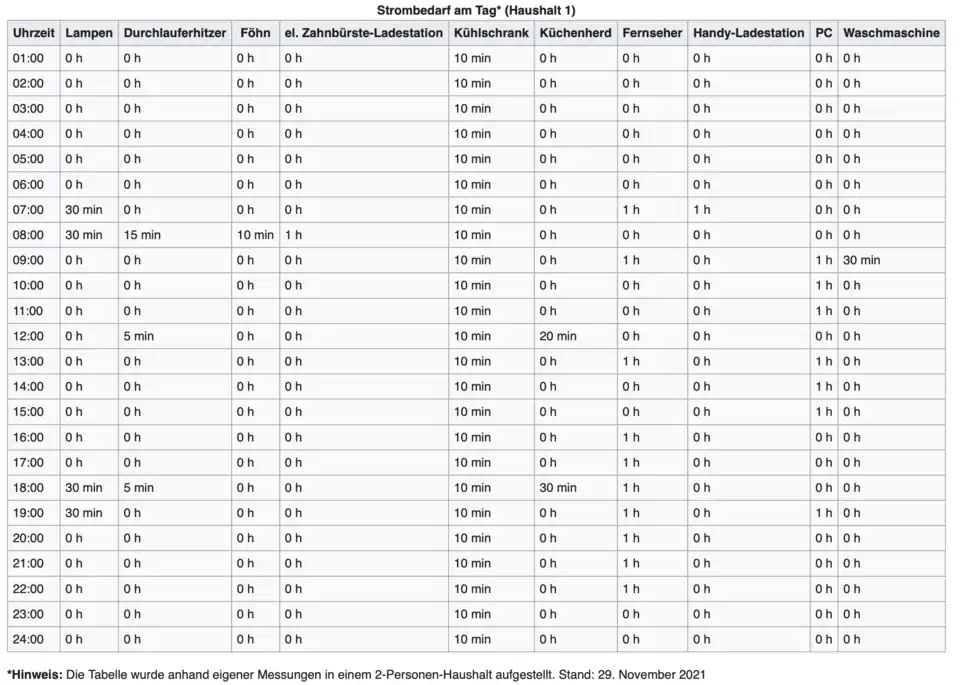Click the 30 min Waschmaschine cell

861,260
